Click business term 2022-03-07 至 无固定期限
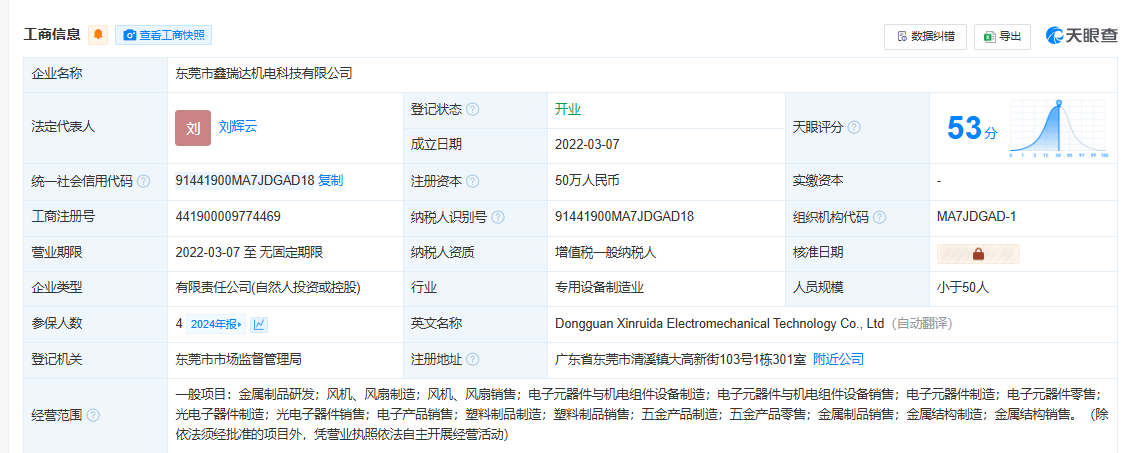1129x453 pixels. click(x=249, y=252)
